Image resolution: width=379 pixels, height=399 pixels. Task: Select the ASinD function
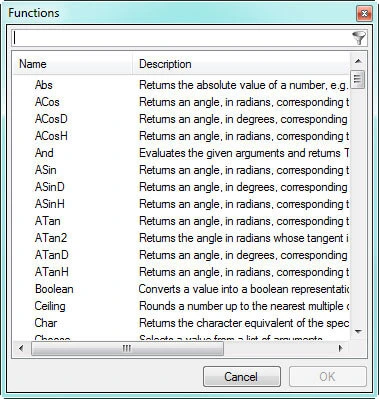50,187
